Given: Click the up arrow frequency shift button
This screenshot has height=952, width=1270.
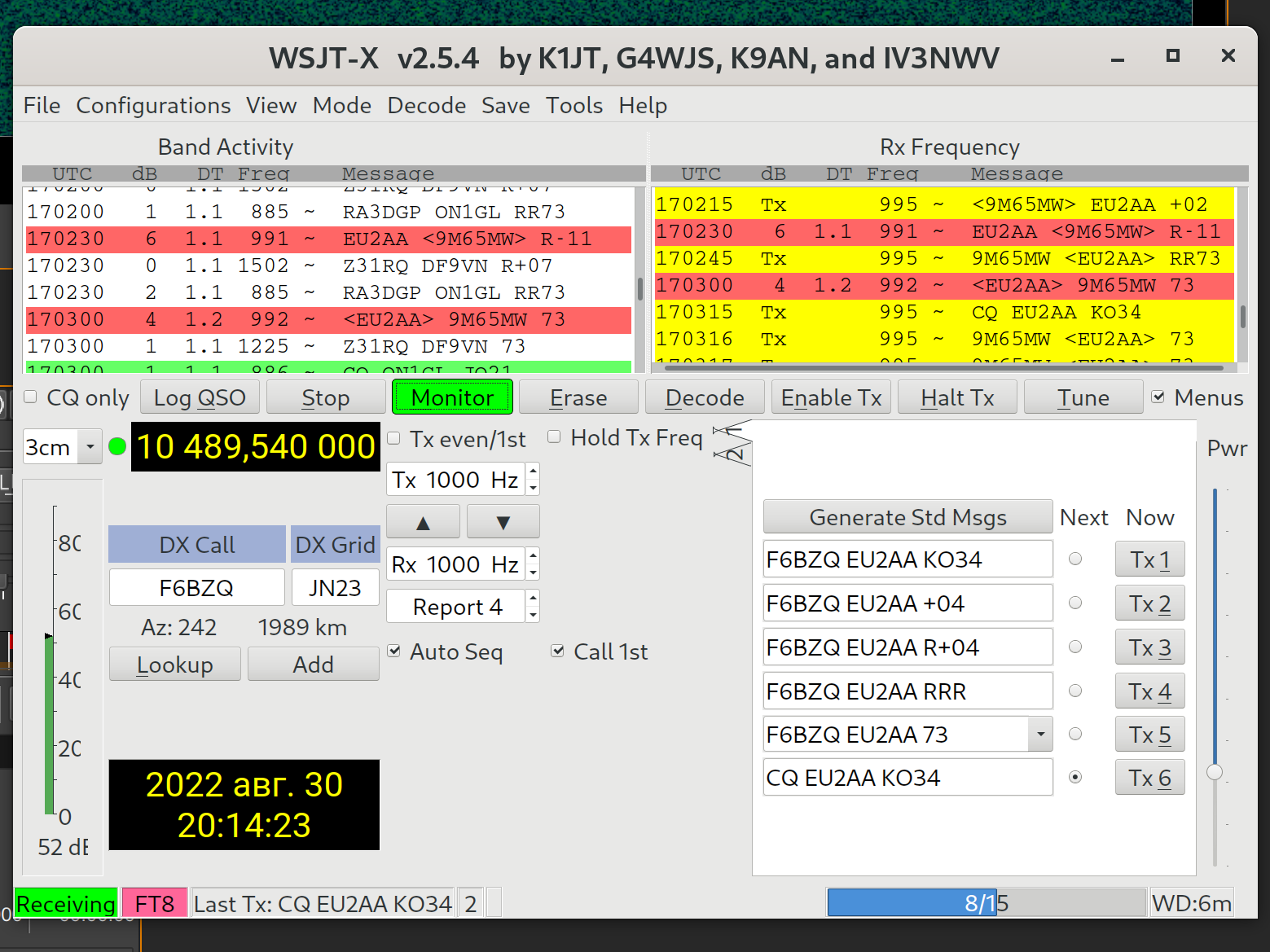Looking at the screenshot, I should pyautogui.click(x=423, y=522).
